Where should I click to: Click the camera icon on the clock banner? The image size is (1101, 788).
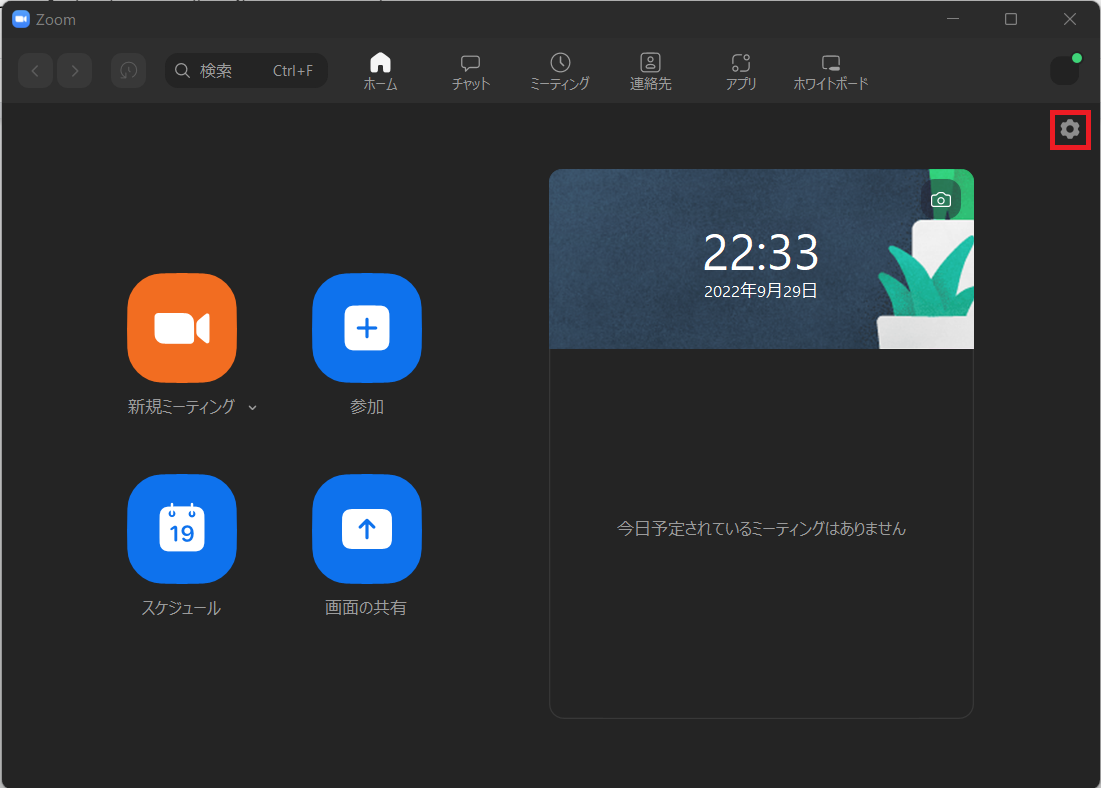[x=940, y=200]
